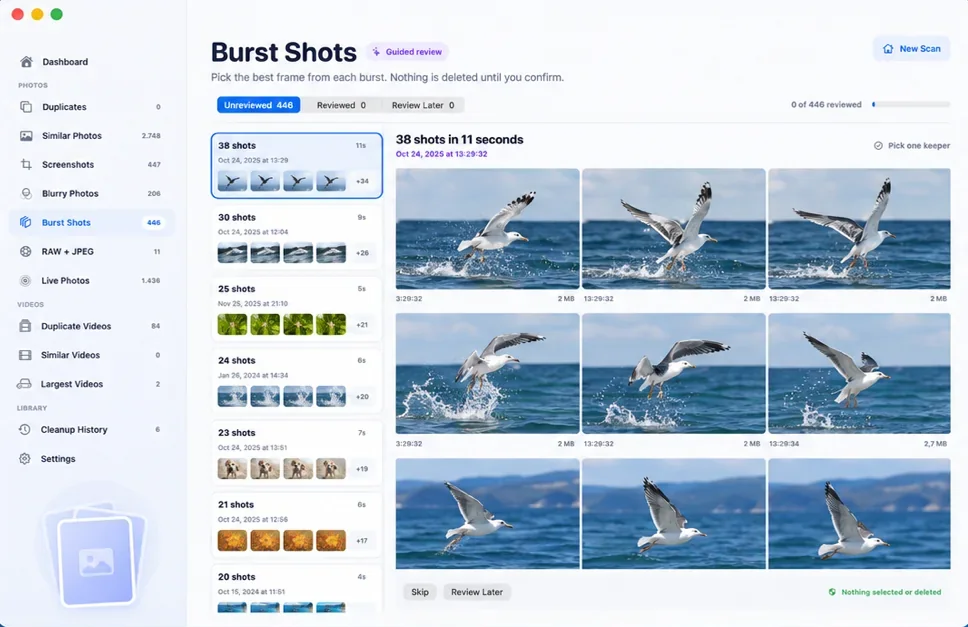Open the Dashboard home icon
The height and width of the screenshot is (627, 968).
pos(26,62)
